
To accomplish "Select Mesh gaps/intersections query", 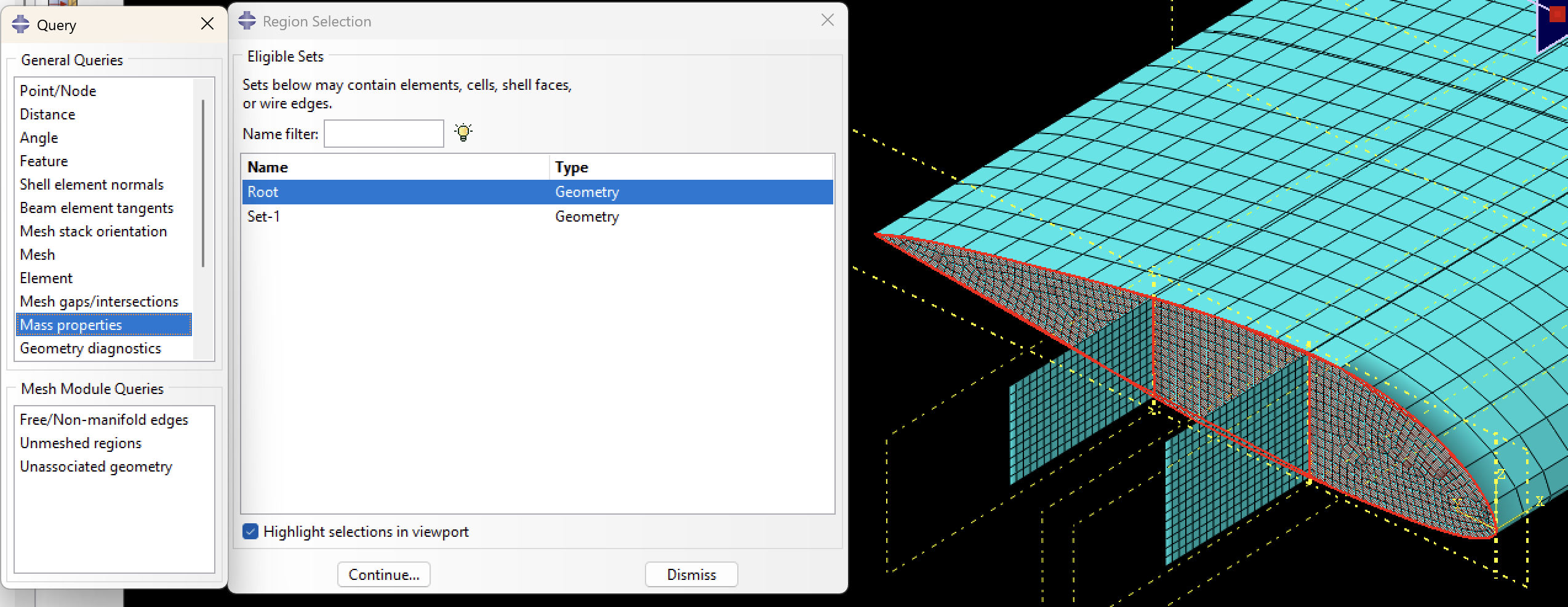I will click(99, 302).
